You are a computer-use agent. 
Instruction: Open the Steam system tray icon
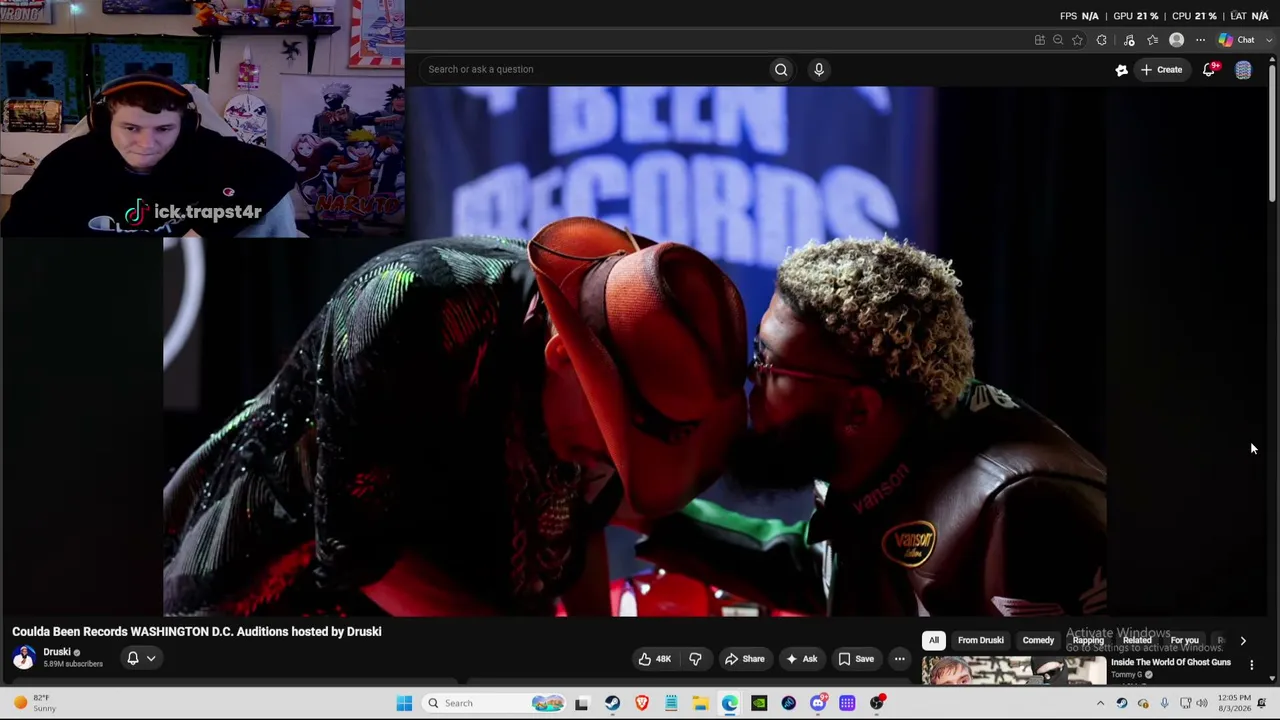click(x=1121, y=703)
